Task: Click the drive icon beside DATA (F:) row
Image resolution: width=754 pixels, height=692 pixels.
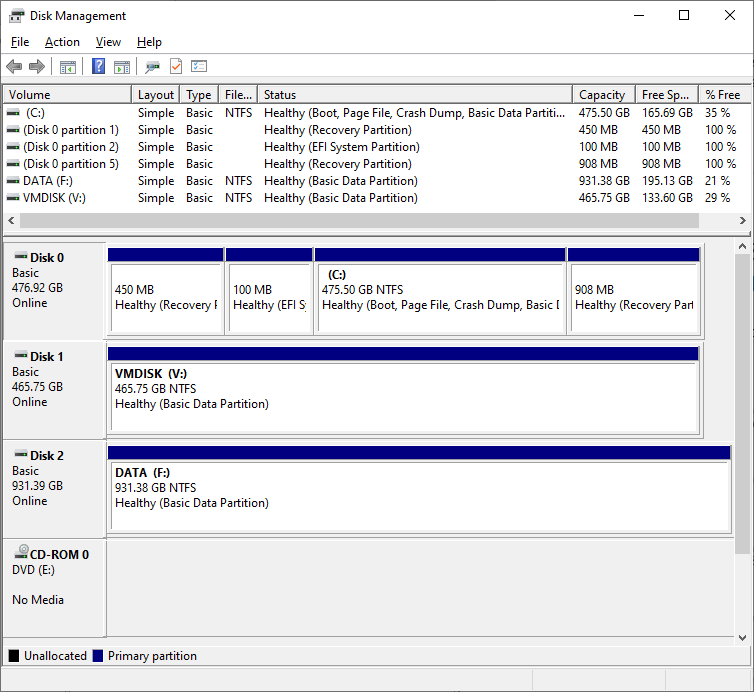Action: [13, 181]
